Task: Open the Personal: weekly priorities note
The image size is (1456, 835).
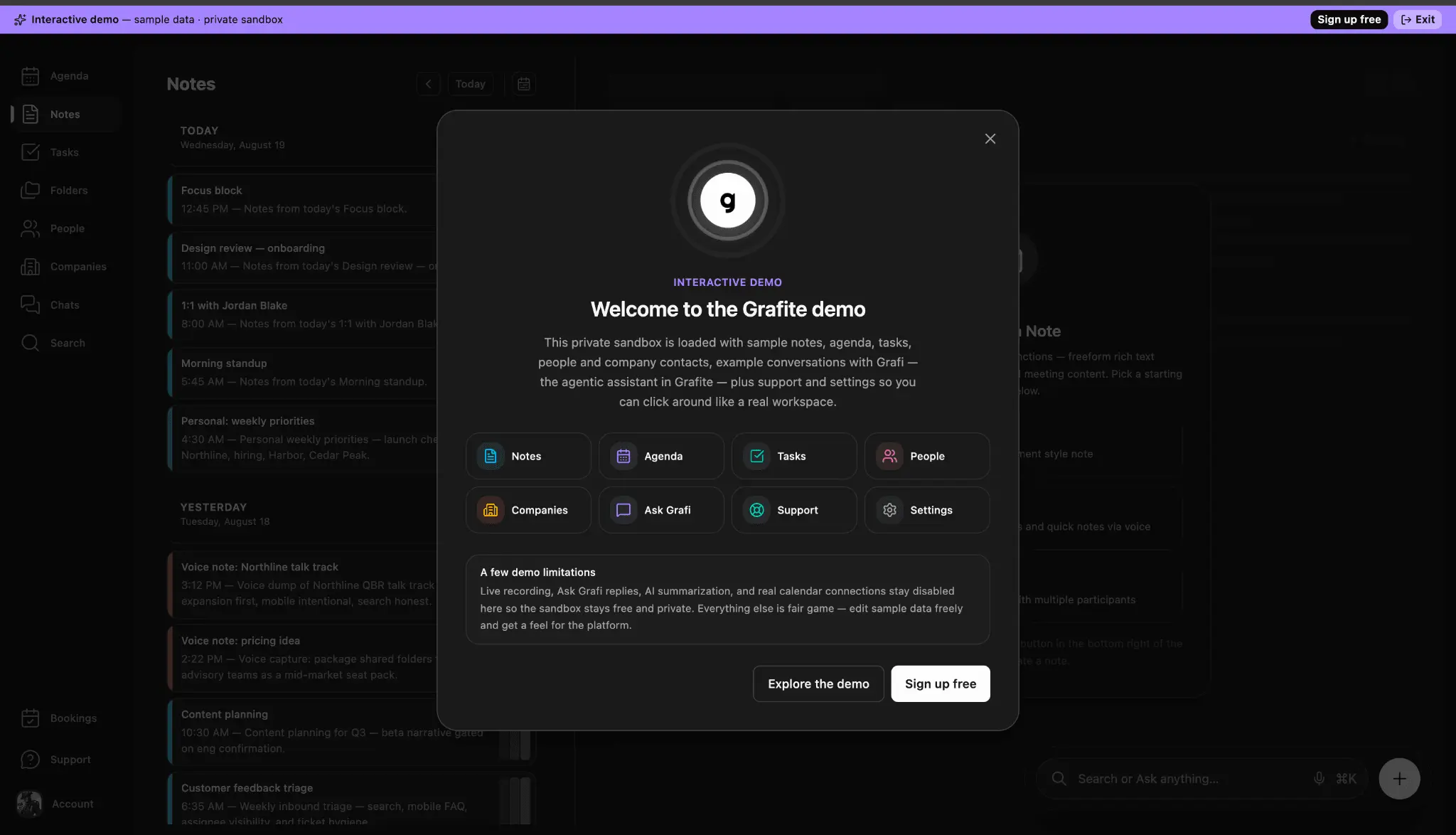Action: point(303,438)
